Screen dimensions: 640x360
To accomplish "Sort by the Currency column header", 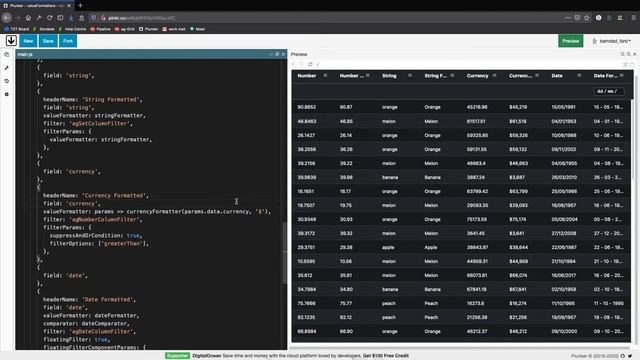I will click(x=477, y=76).
